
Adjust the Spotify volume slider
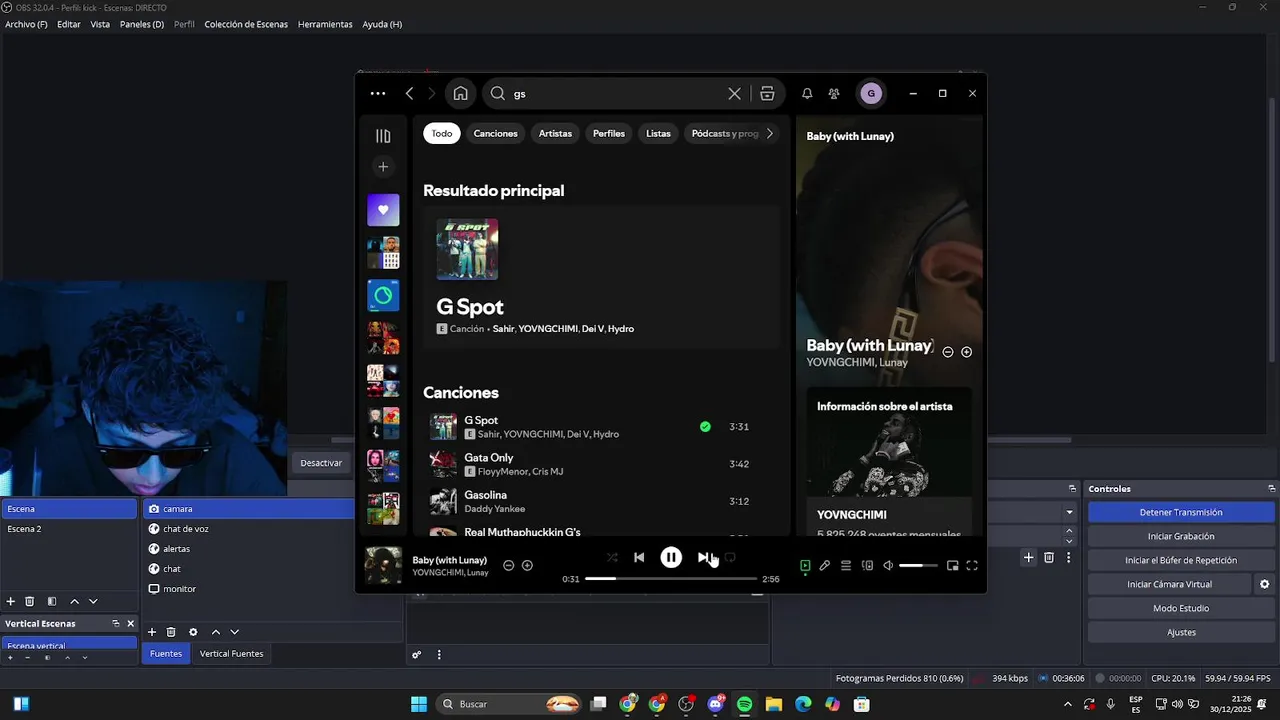click(x=918, y=566)
